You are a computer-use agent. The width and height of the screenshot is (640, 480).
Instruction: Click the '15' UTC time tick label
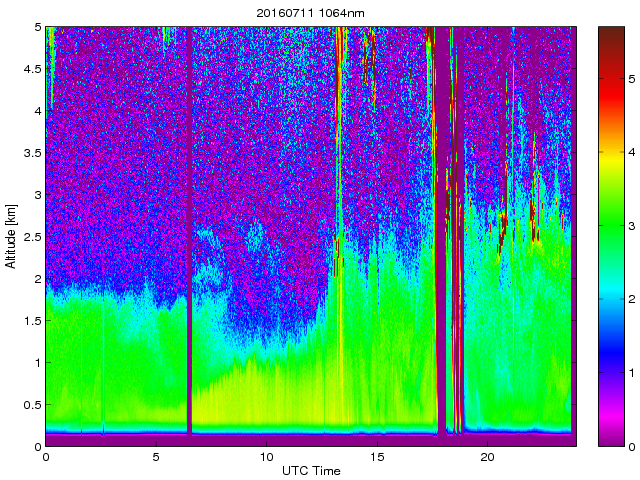click(x=377, y=457)
